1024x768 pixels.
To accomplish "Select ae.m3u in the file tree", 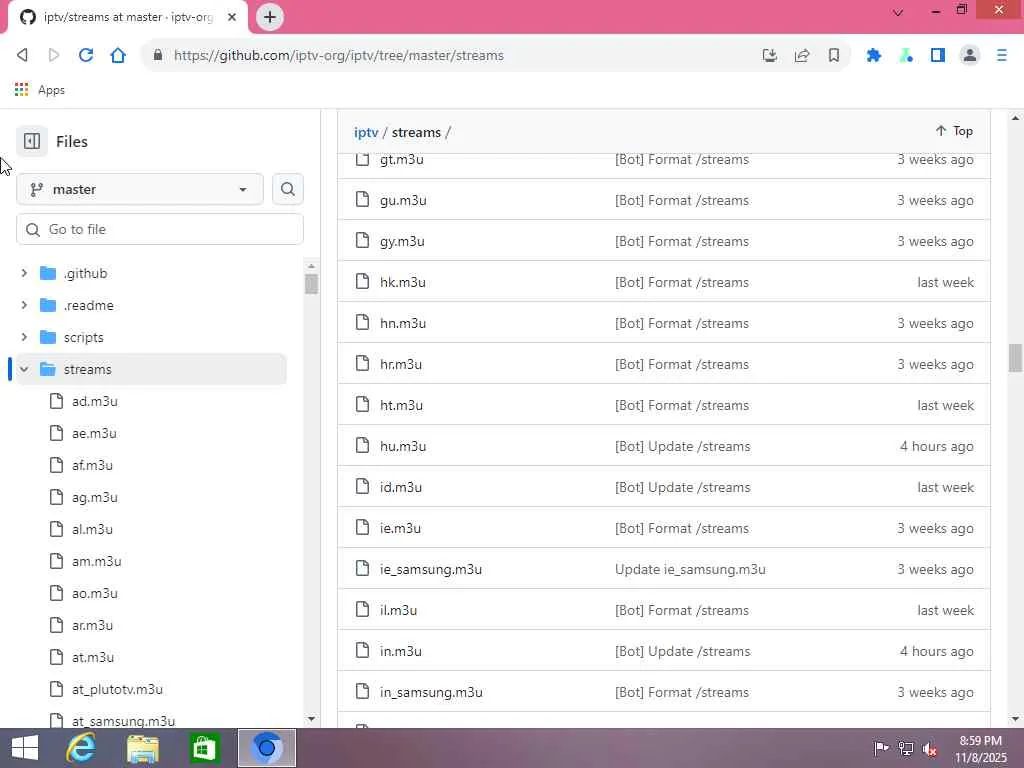I will (94, 433).
